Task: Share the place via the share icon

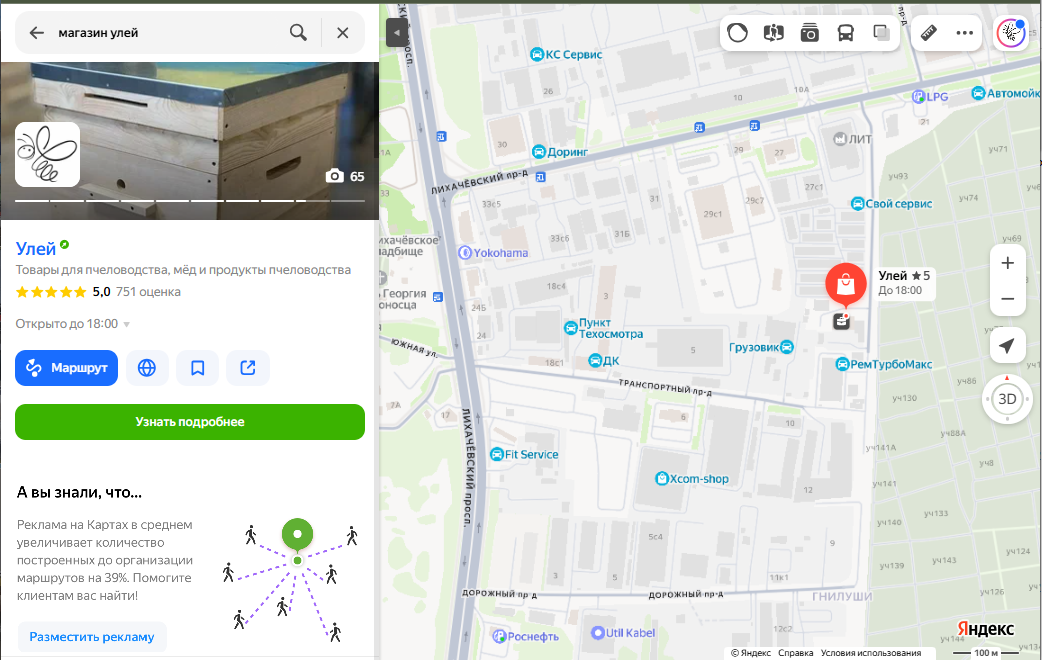Action: tap(248, 368)
